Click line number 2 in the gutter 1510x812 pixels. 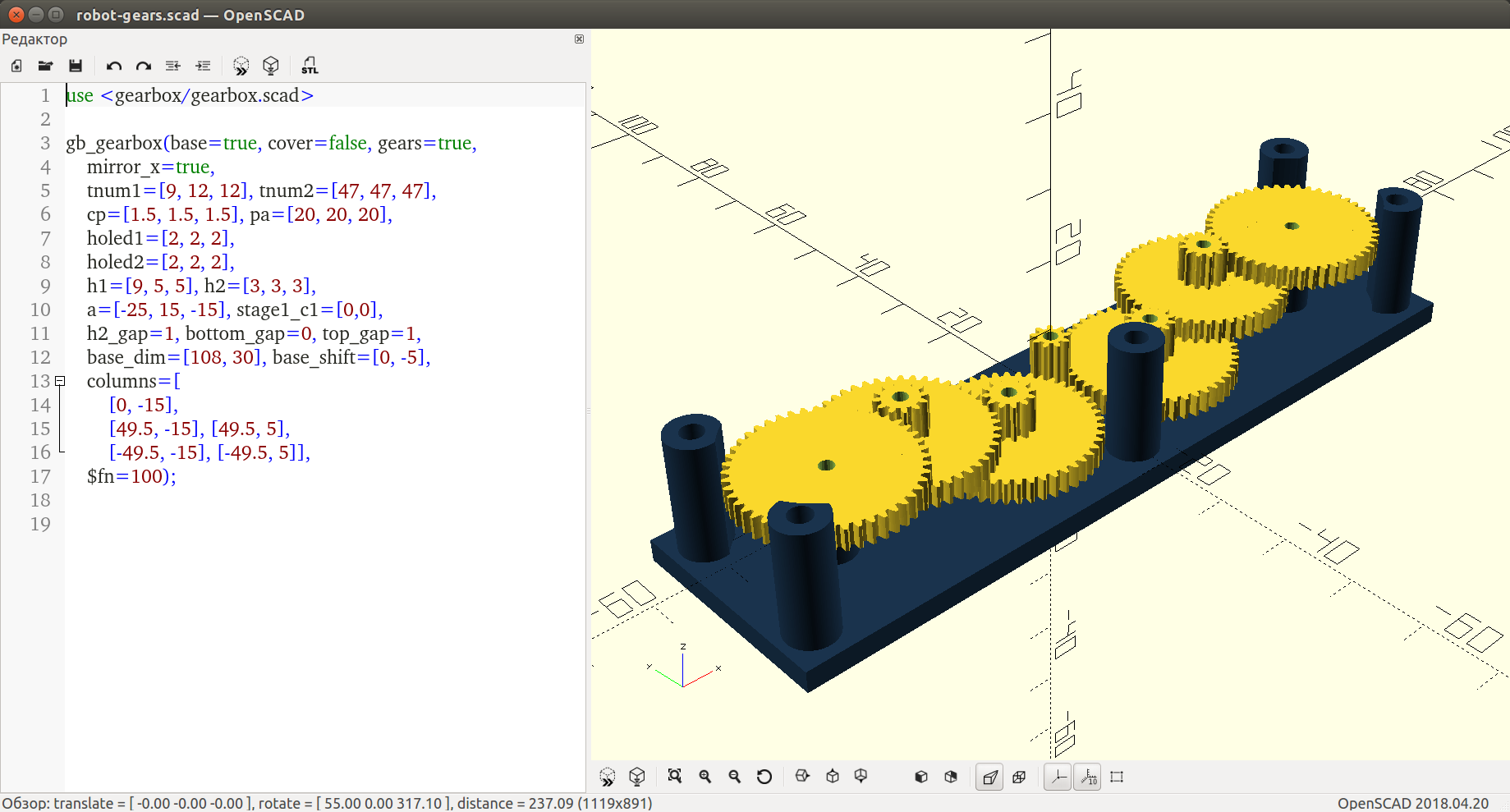click(x=46, y=119)
